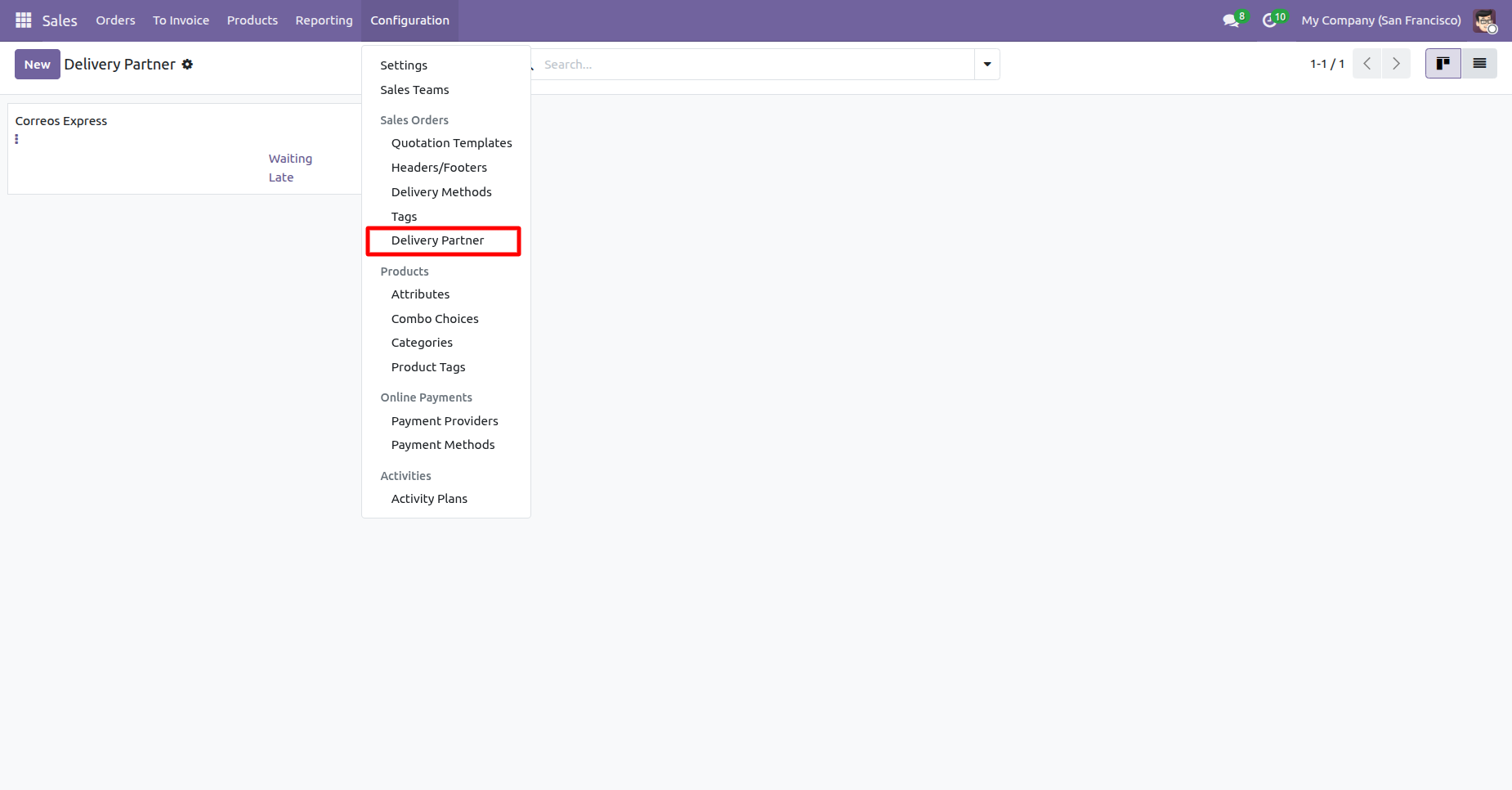Open the activities clock icon
Screen dimensions: 1512x790
point(1270,20)
